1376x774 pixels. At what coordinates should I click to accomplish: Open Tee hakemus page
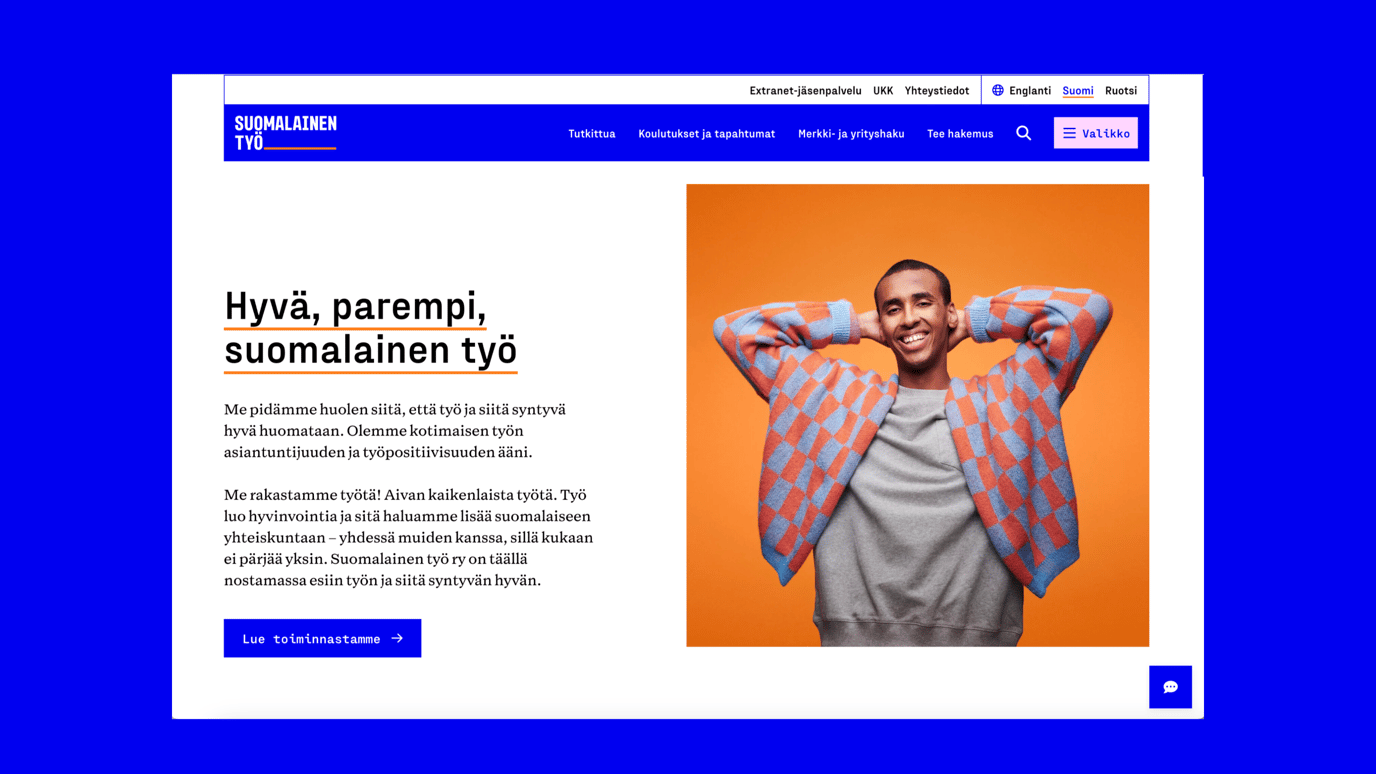[x=960, y=133]
